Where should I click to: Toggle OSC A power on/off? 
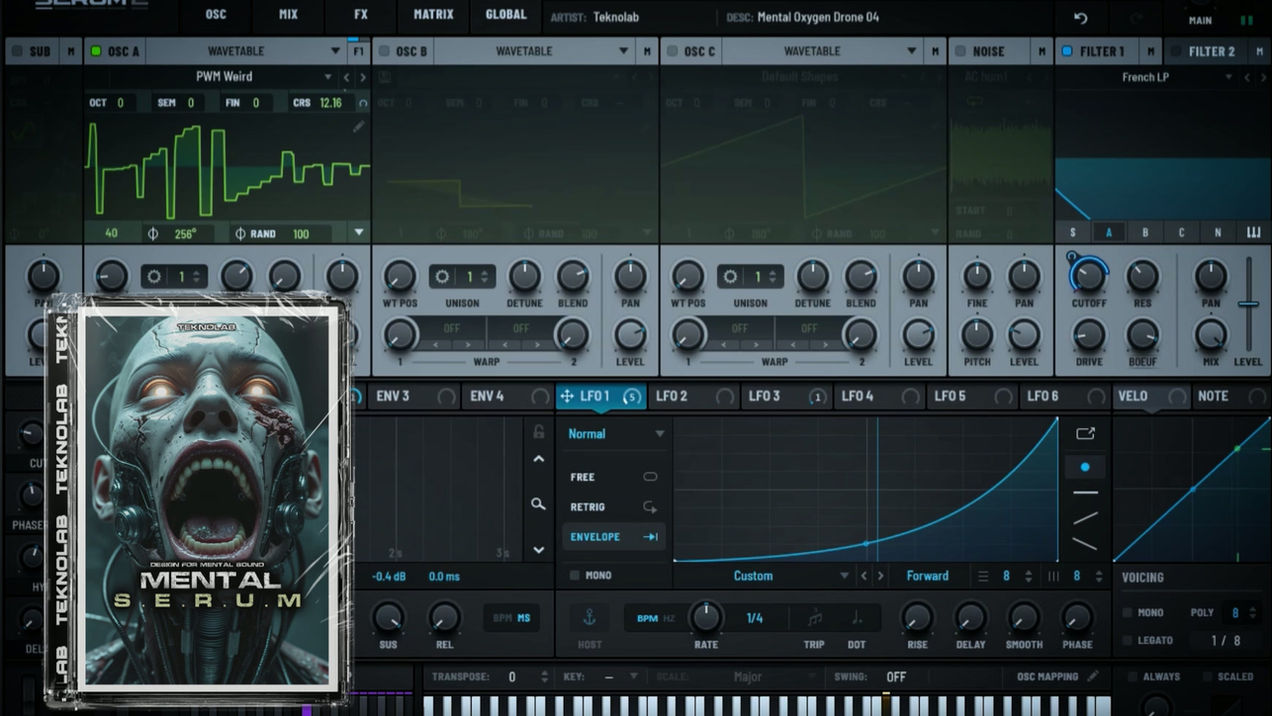96,51
